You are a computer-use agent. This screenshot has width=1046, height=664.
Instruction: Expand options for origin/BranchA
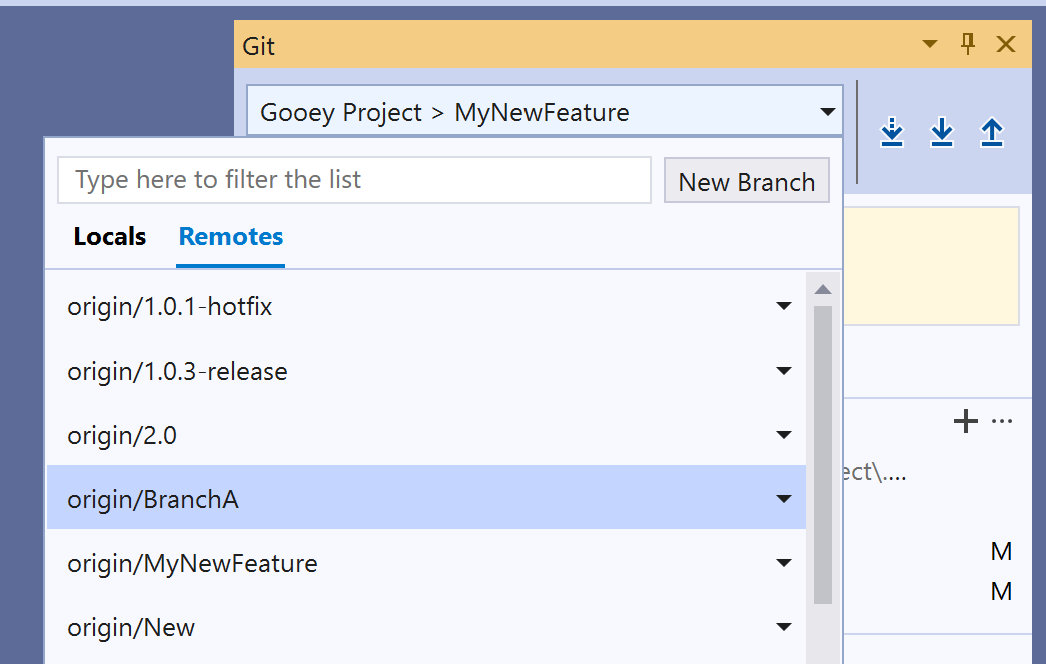(x=784, y=498)
